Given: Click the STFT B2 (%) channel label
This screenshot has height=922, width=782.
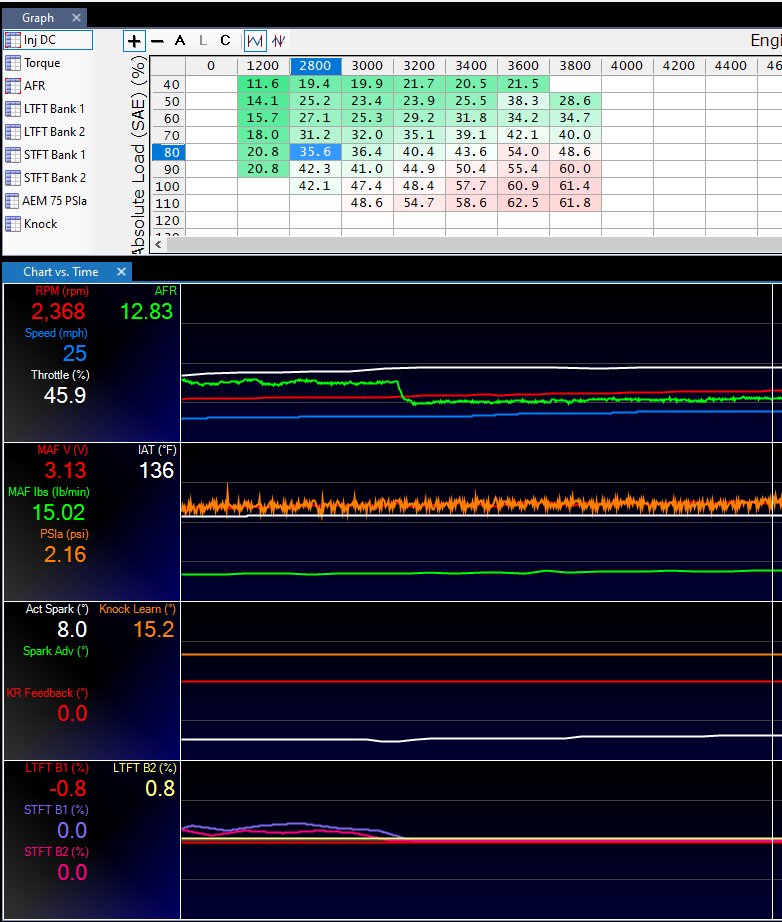Looking at the screenshot, I should [56, 852].
